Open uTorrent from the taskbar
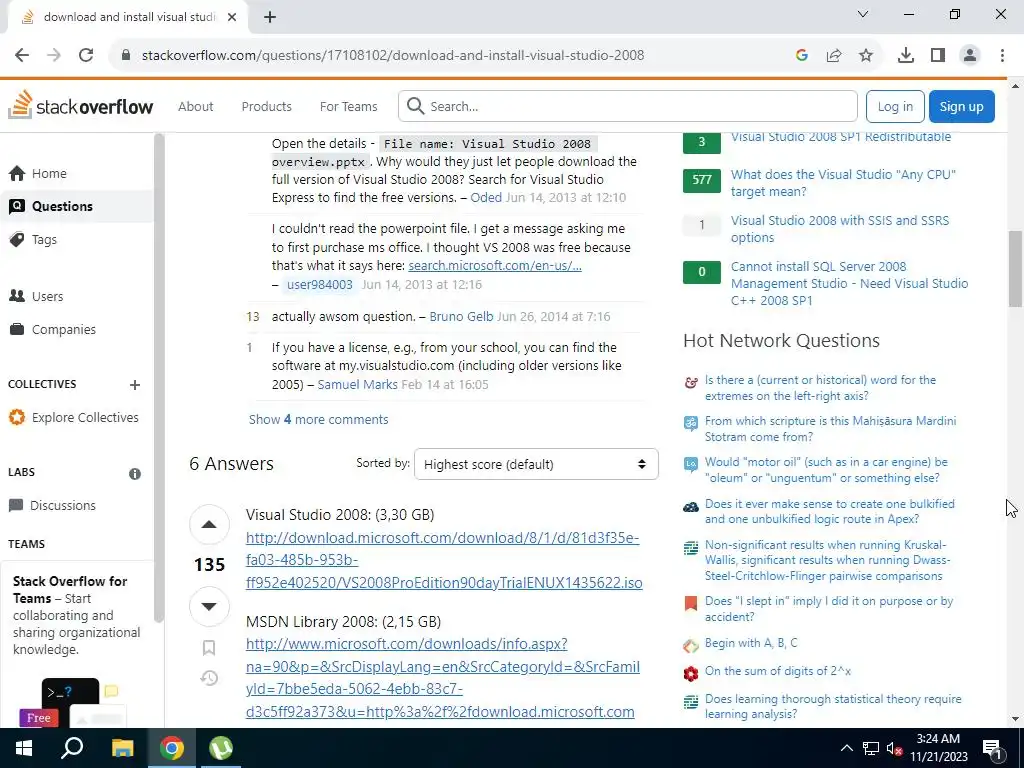 [x=221, y=748]
